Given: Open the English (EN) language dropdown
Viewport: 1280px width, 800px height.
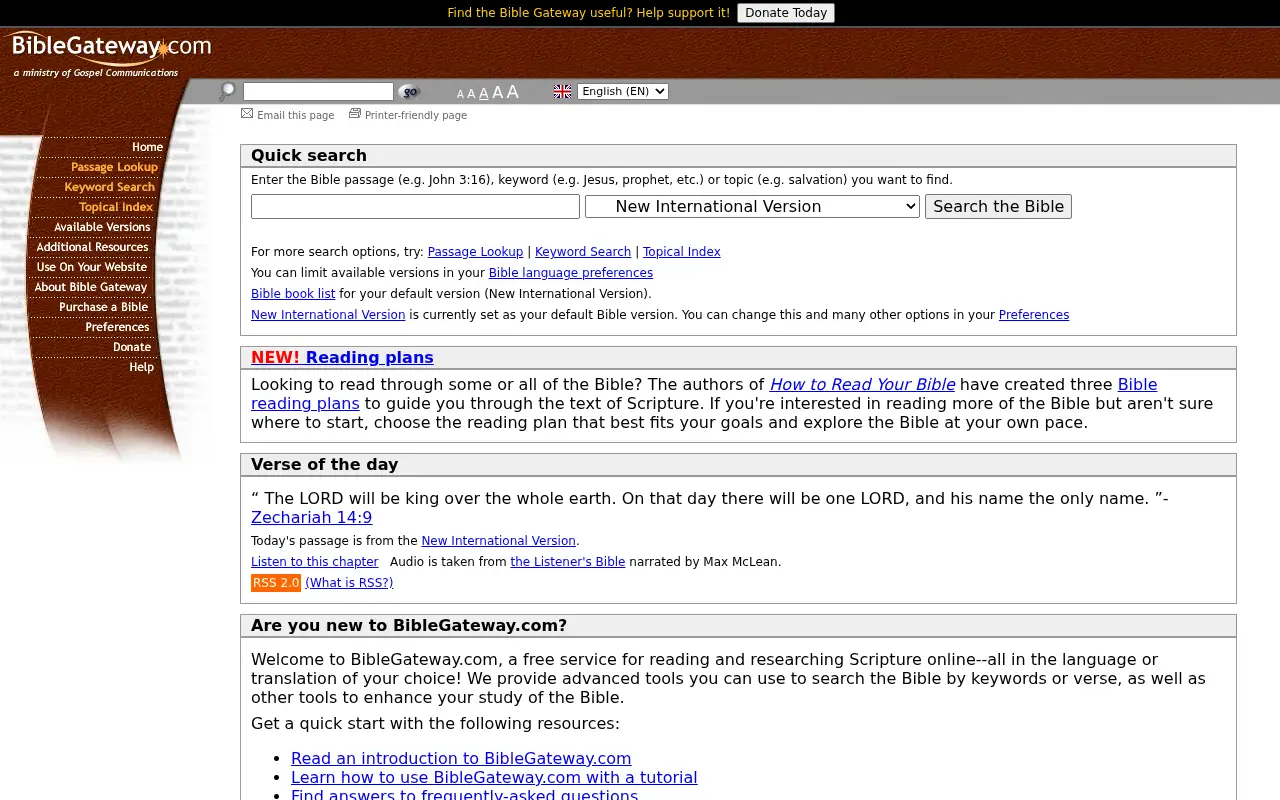Looking at the screenshot, I should [x=623, y=91].
